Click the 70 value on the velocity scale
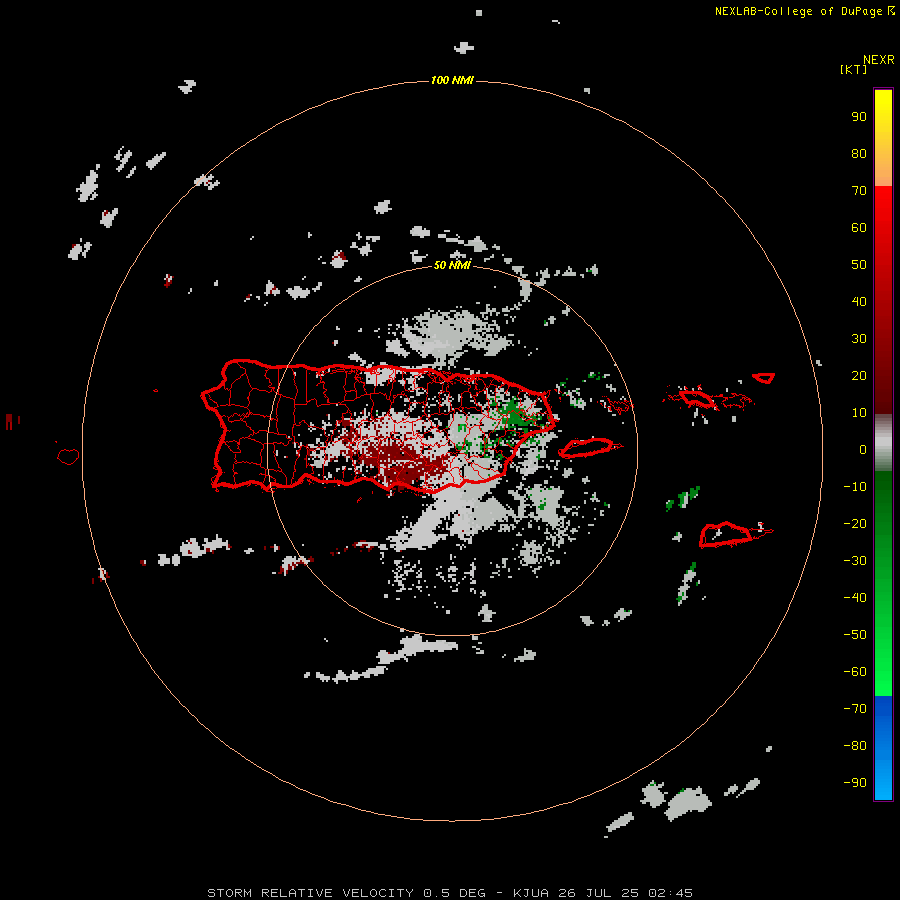Viewport: 900px width, 900px height. [859, 191]
